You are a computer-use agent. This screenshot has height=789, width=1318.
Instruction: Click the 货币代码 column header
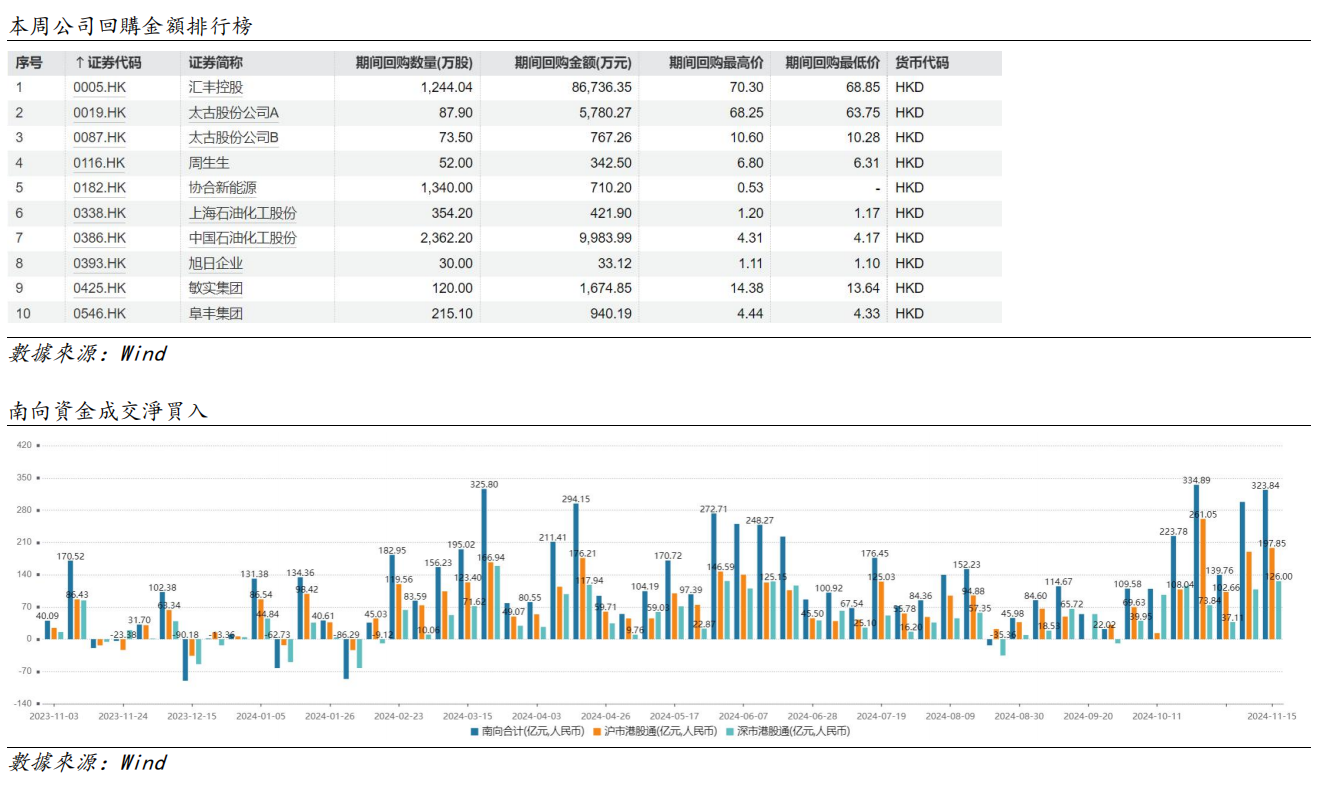(922, 63)
